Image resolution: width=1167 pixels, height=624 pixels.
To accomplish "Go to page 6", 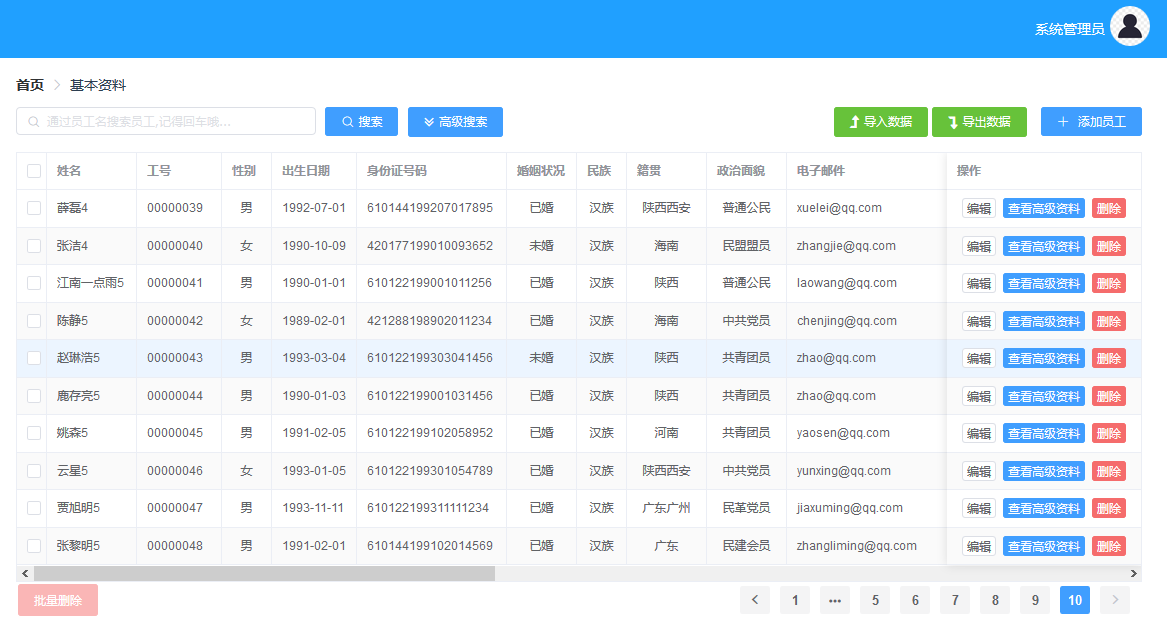I will click(x=915, y=600).
